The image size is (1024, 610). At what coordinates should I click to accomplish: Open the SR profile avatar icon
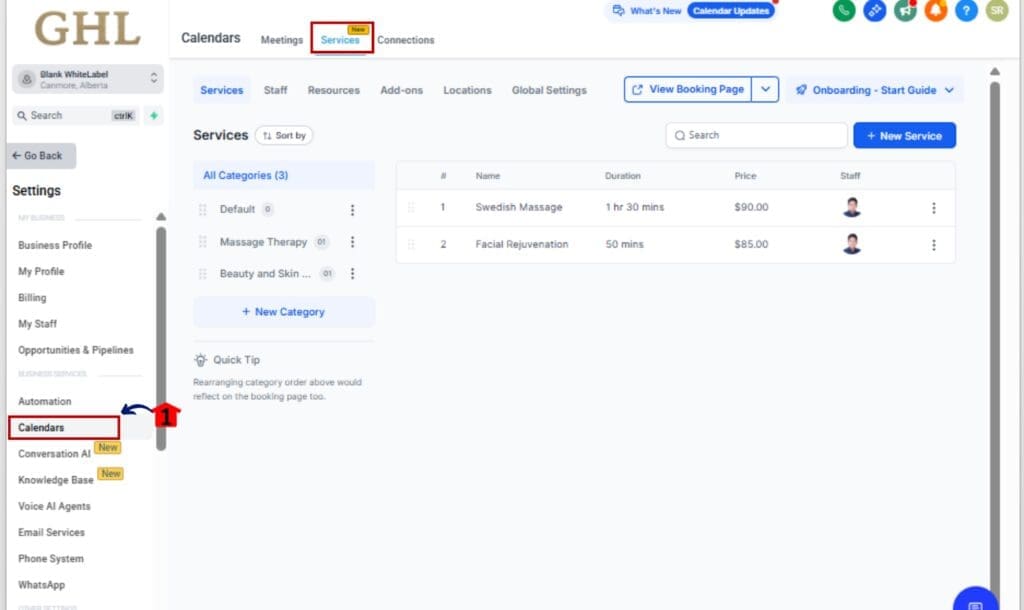click(x=996, y=12)
